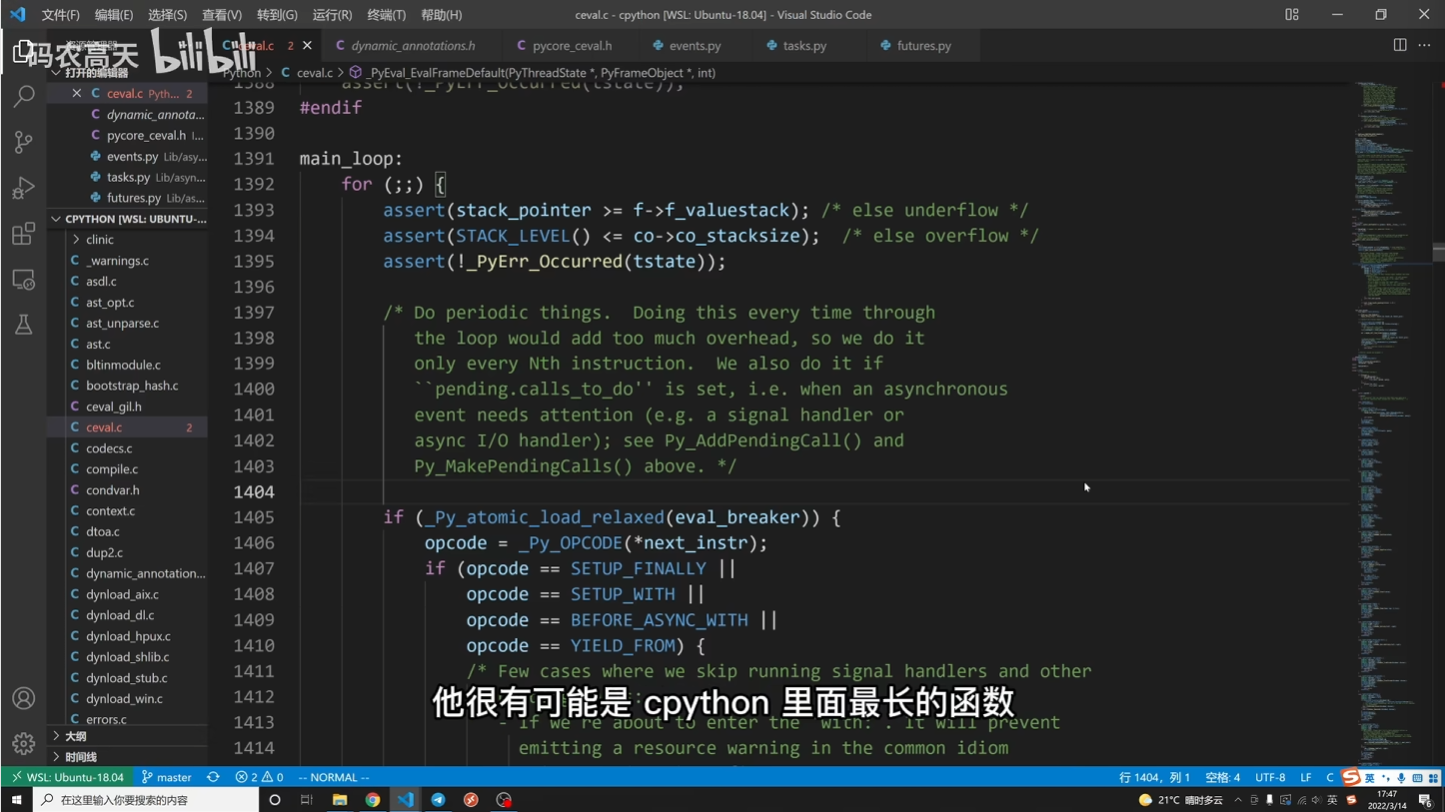Click the Customize Layout icon in title bar
Screen dimensions: 1445x812
(1292, 15)
